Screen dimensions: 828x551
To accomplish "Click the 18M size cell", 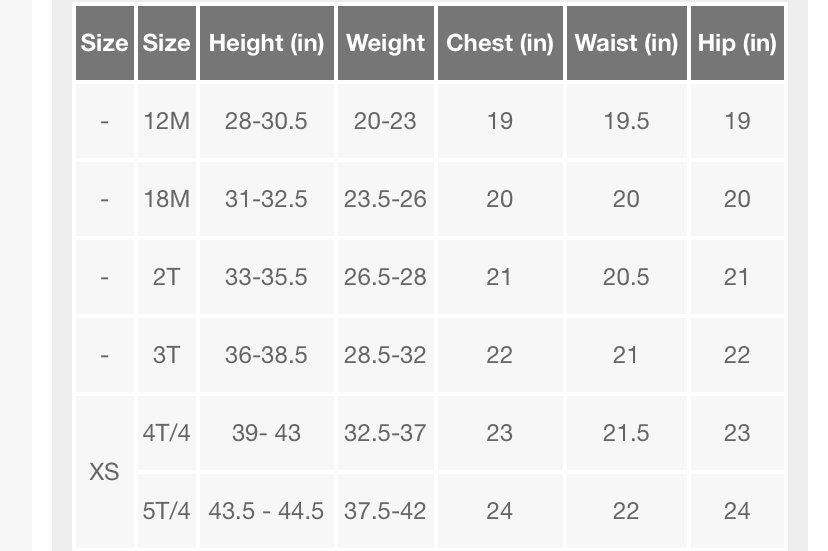I will [166, 199].
